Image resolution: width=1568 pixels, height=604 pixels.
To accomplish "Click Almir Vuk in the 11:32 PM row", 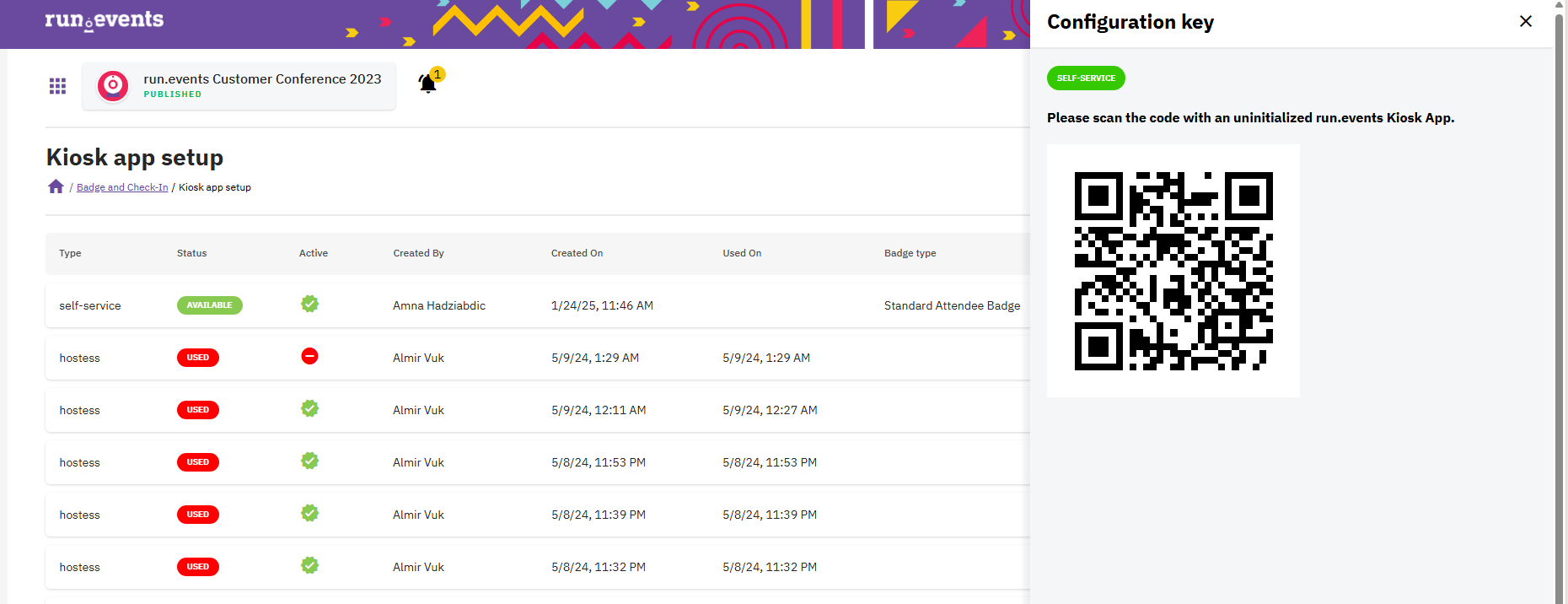I will [x=419, y=567].
